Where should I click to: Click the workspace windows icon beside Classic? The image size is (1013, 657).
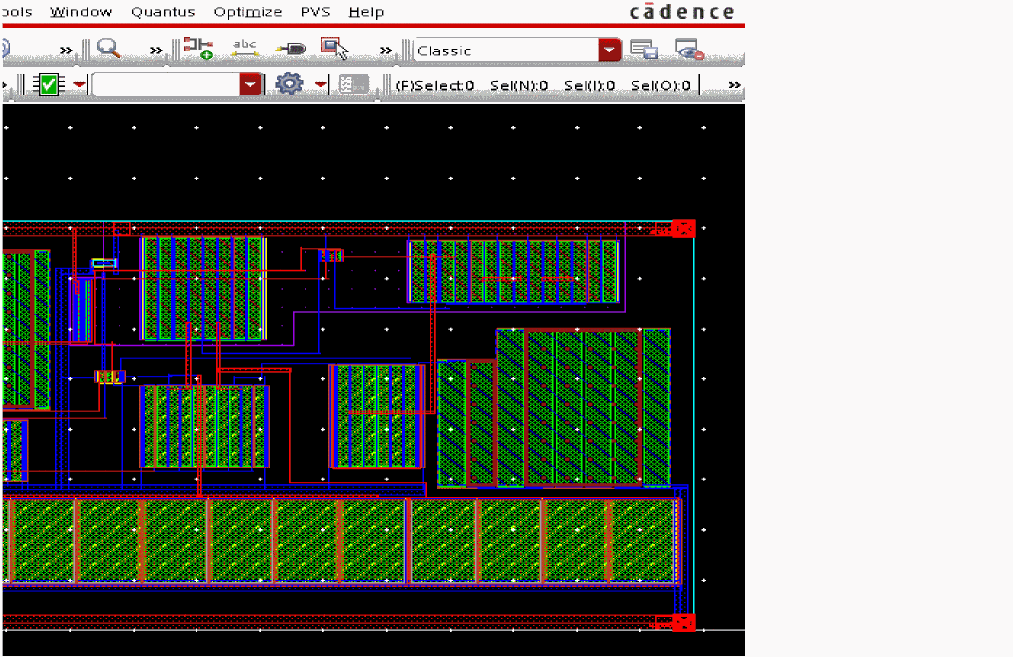pos(643,50)
